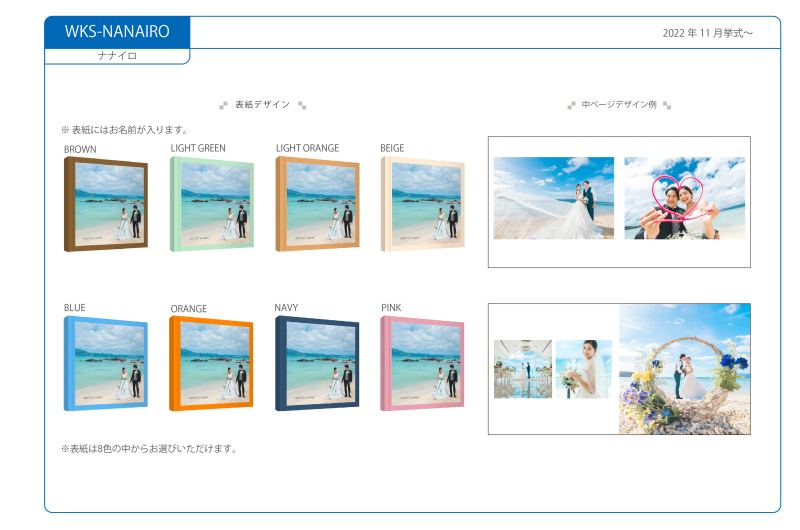This screenshot has height=530, width=800.
Task: Select the BROWN album cover
Action: pyautogui.click(x=106, y=204)
